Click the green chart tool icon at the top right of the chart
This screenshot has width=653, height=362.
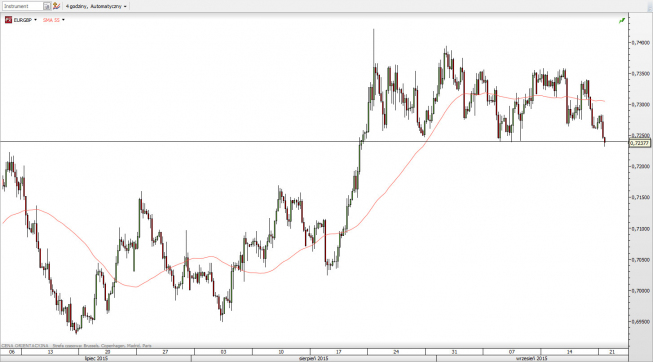622,20
